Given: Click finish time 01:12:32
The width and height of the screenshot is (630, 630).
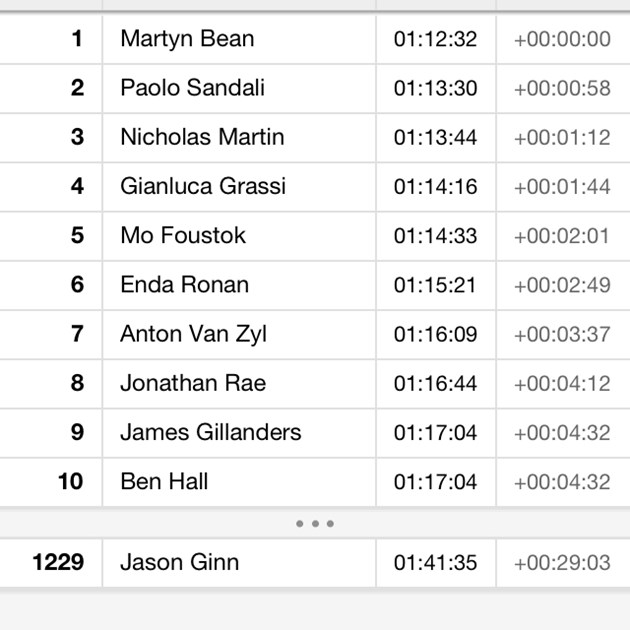Looking at the screenshot, I should [435, 39].
